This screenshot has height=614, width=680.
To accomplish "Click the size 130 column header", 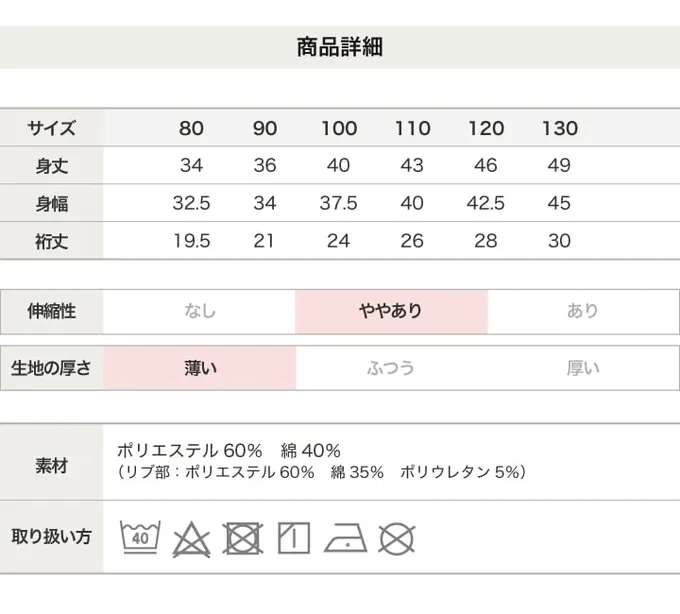I will pos(559,128).
